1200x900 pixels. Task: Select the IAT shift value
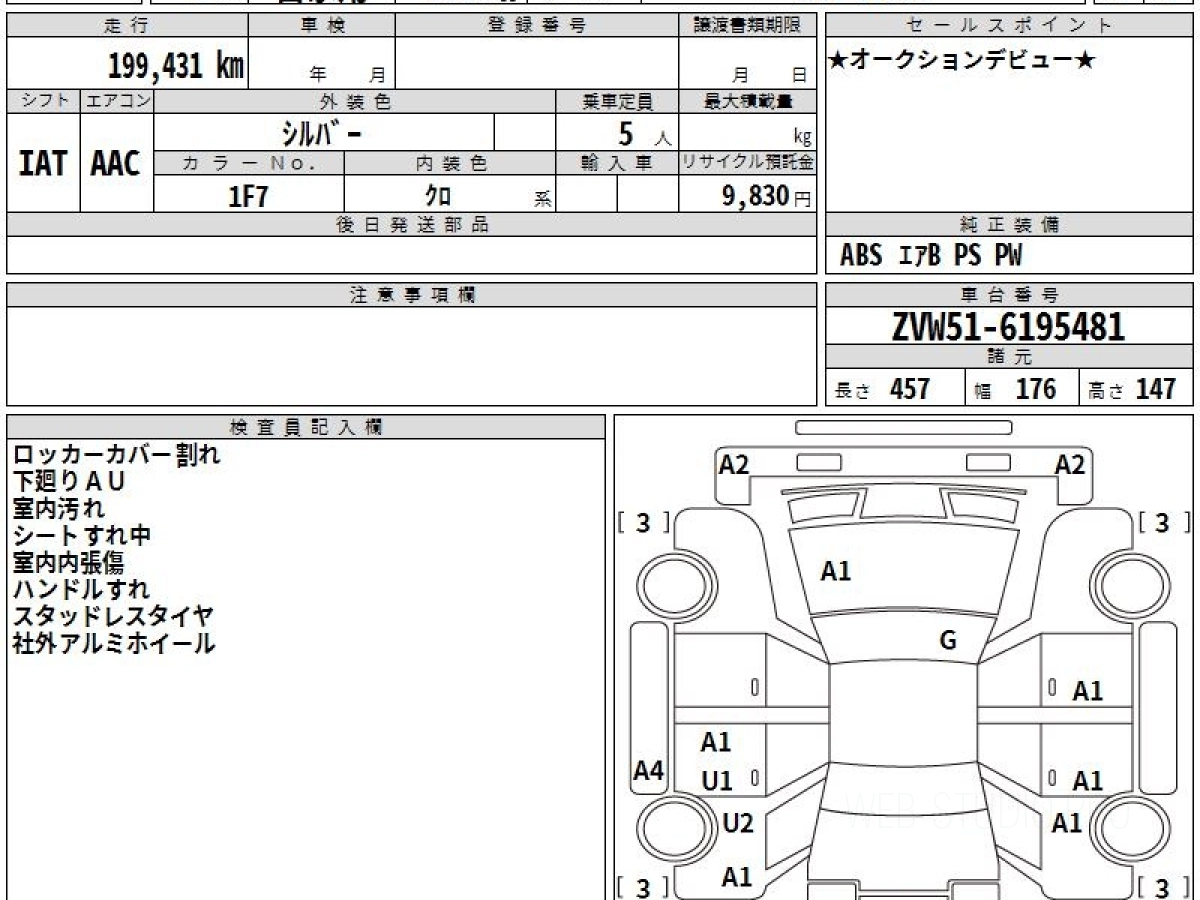43,163
